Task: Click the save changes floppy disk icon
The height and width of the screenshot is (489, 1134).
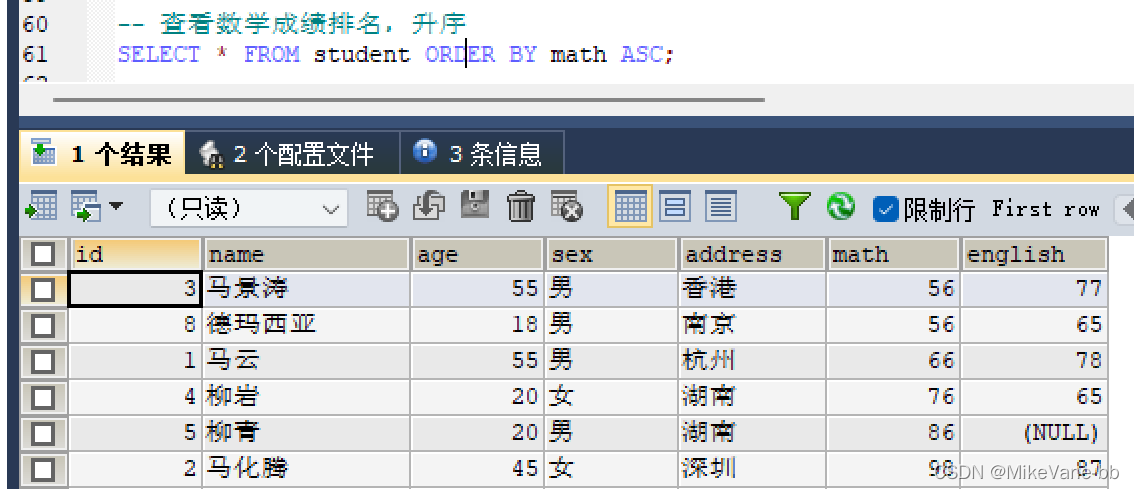Action: click(x=474, y=207)
